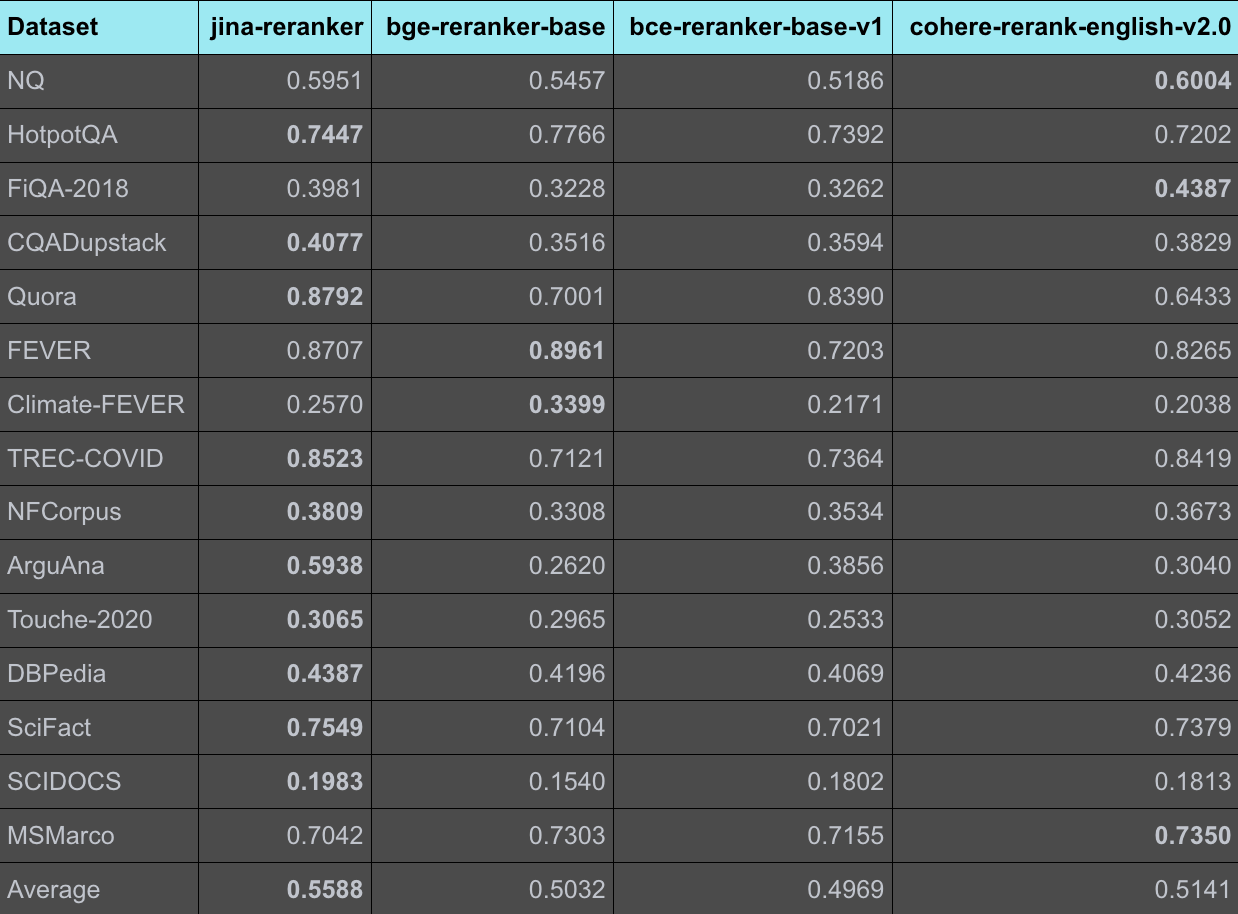This screenshot has height=914, width=1238.
Task: Select the NFCorpus row label
Action: tap(65, 512)
